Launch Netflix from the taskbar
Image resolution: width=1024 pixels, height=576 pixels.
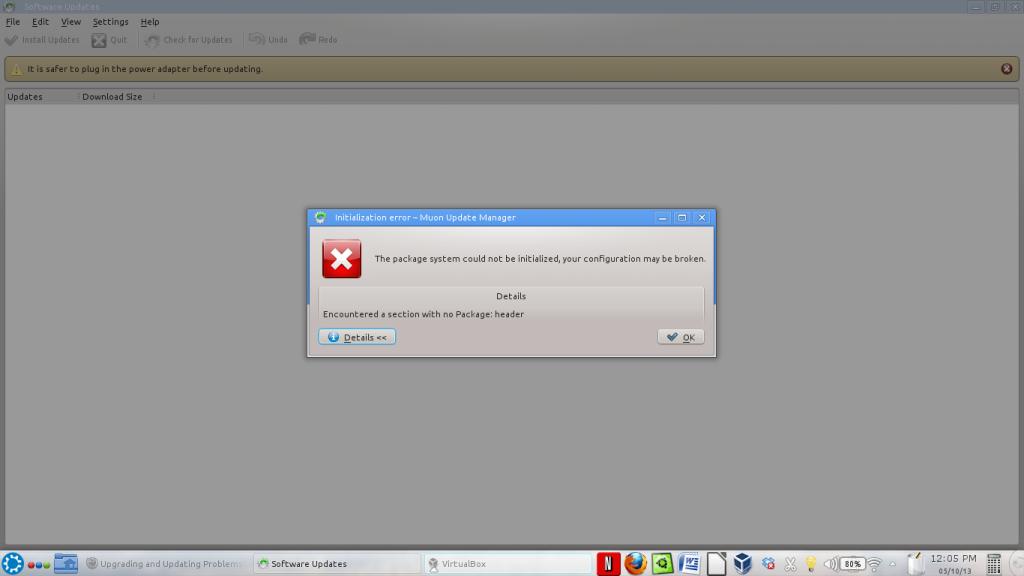[x=608, y=564]
